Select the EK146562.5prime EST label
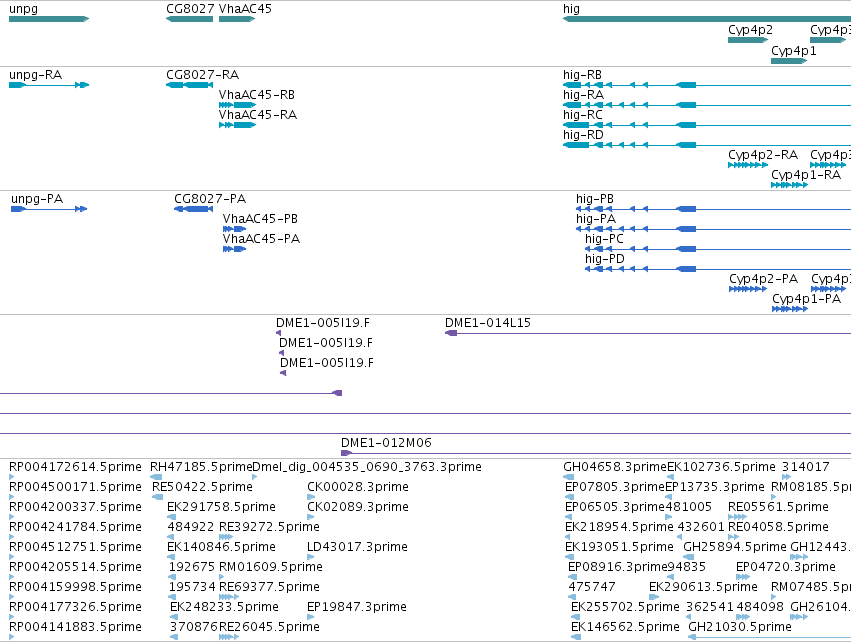 pyautogui.click(x=625, y=628)
